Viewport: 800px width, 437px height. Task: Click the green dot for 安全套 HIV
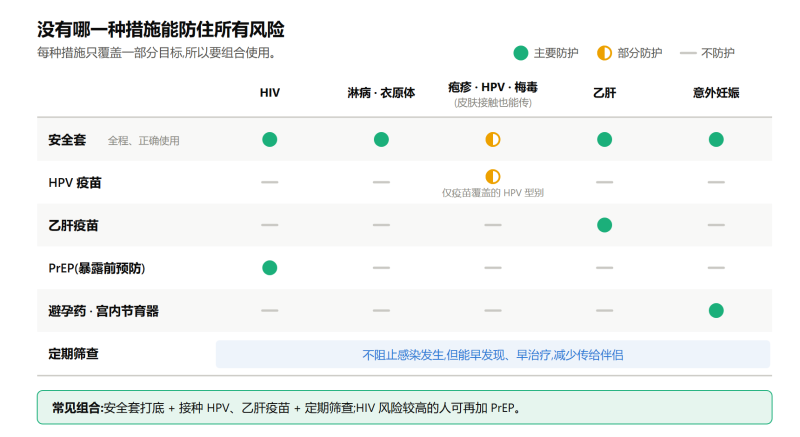(269, 139)
